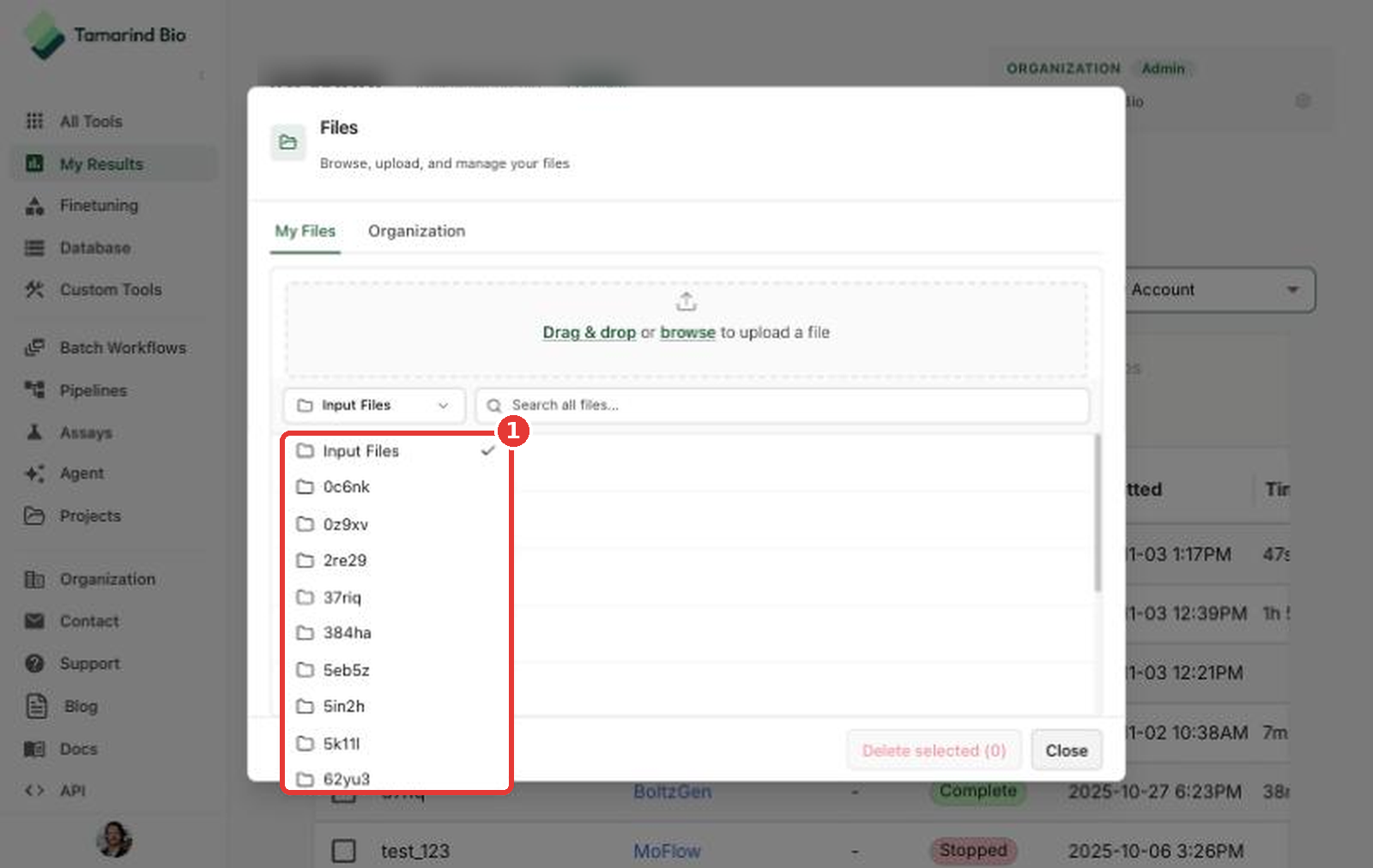The image size is (1373, 868).
Task: Expand the Input Files folder dropdown
Action: [374, 405]
